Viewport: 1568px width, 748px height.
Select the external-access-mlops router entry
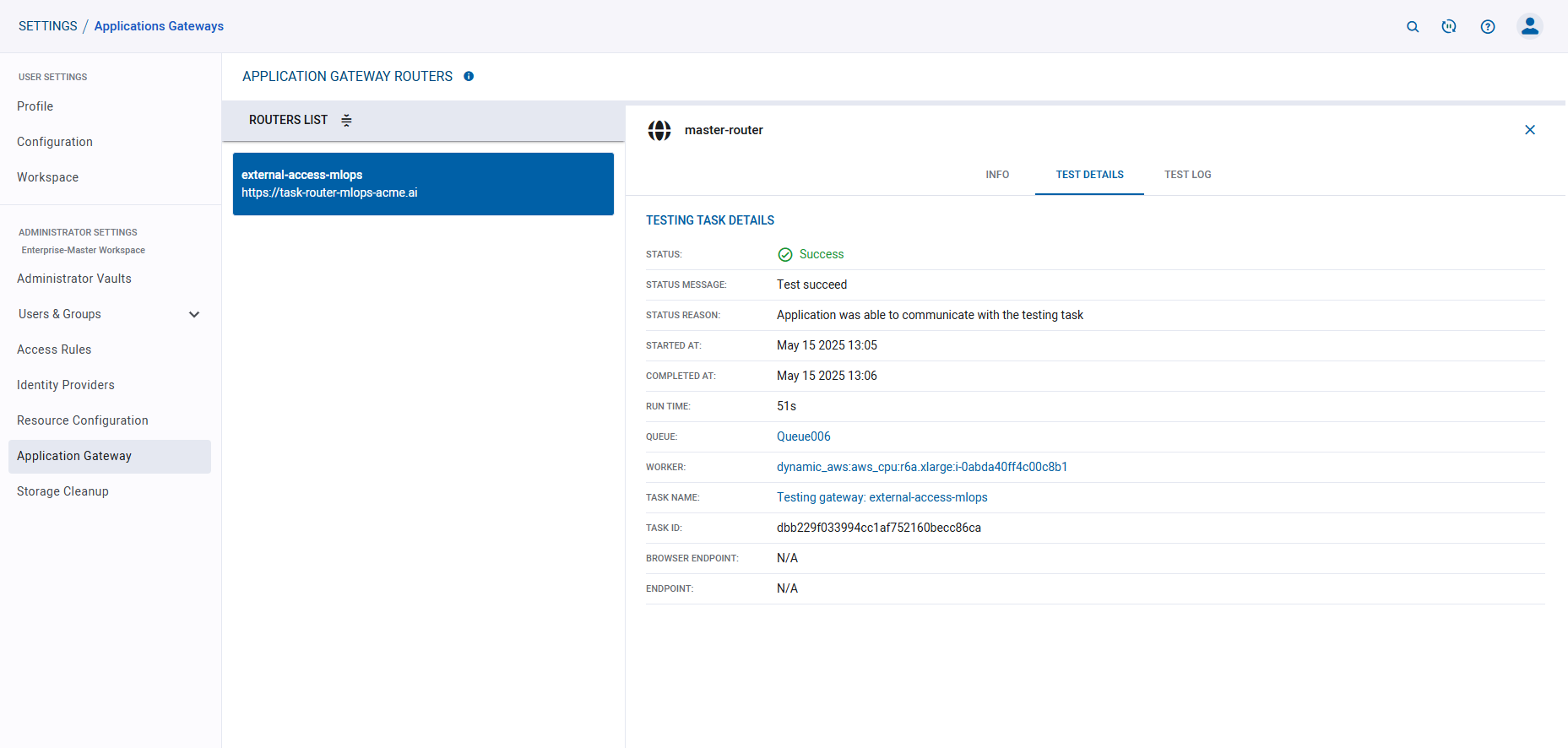click(423, 184)
